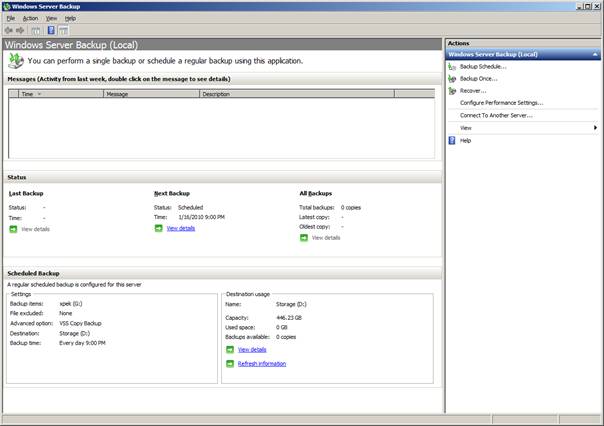
Task: Click Help entry in Actions pane
Action: 465,141
